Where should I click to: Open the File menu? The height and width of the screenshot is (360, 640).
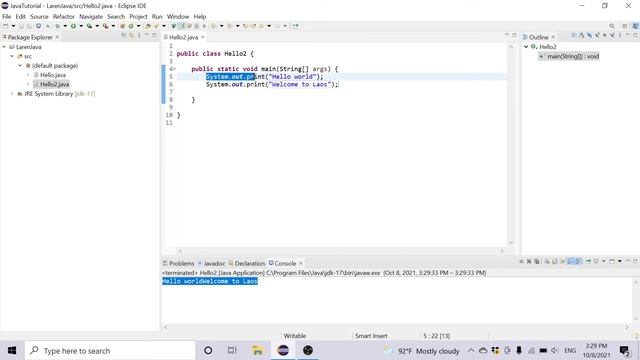pos(7,16)
